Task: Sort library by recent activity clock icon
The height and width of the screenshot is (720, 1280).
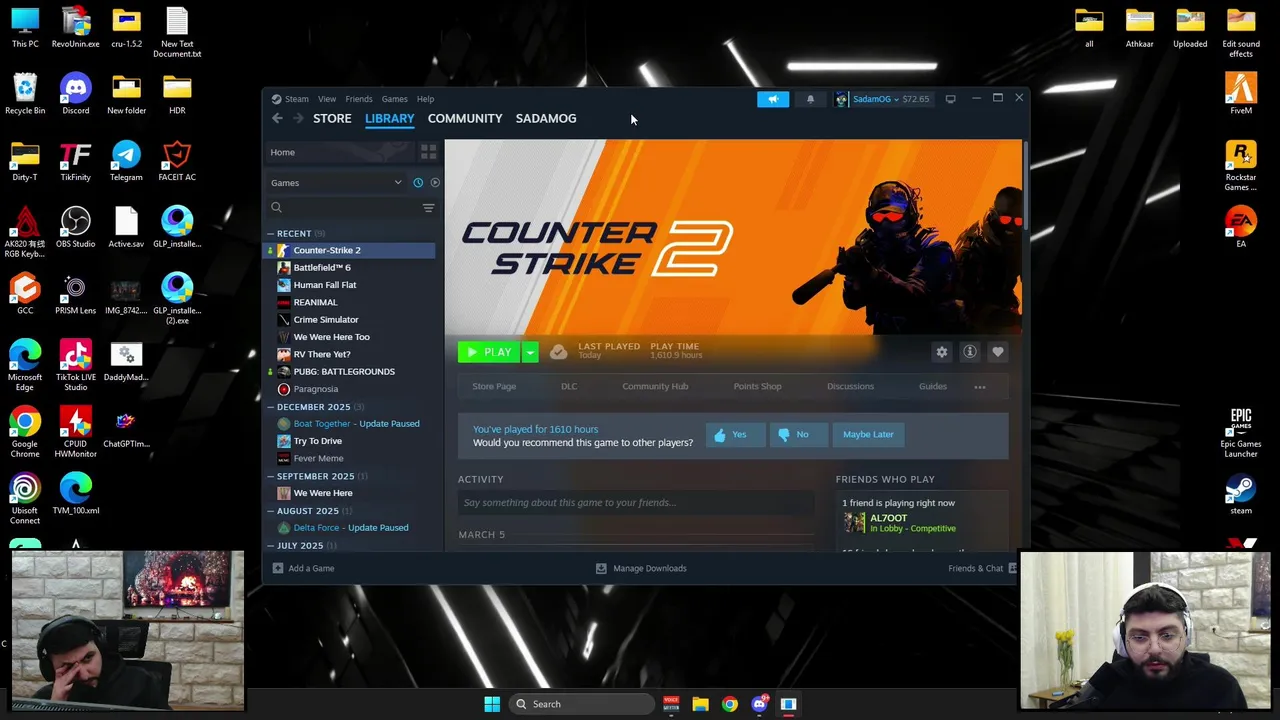Action: (x=418, y=183)
